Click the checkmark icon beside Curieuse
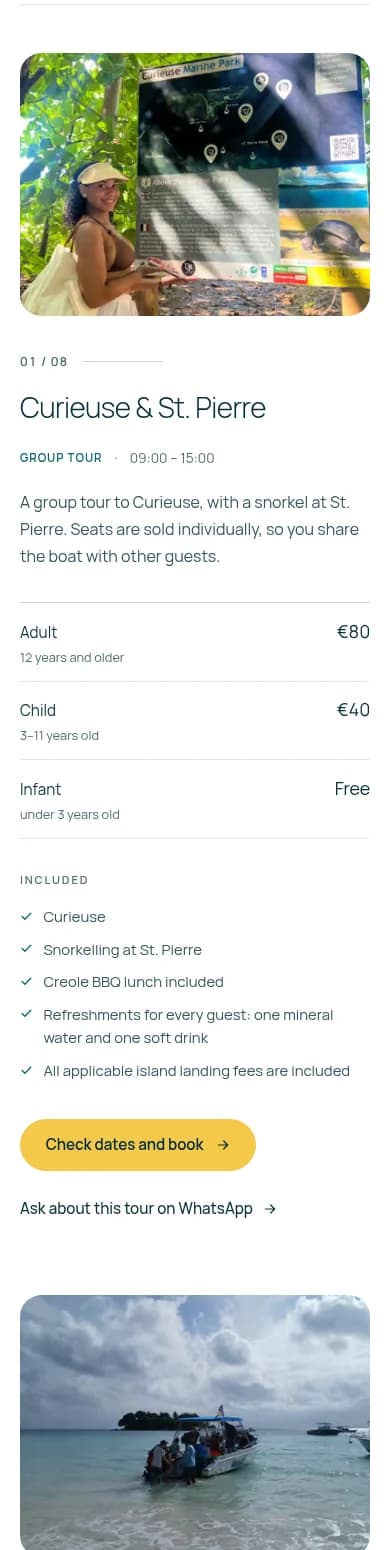The width and height of the screenshot is (390, 1550). click(x=26, y=916)
